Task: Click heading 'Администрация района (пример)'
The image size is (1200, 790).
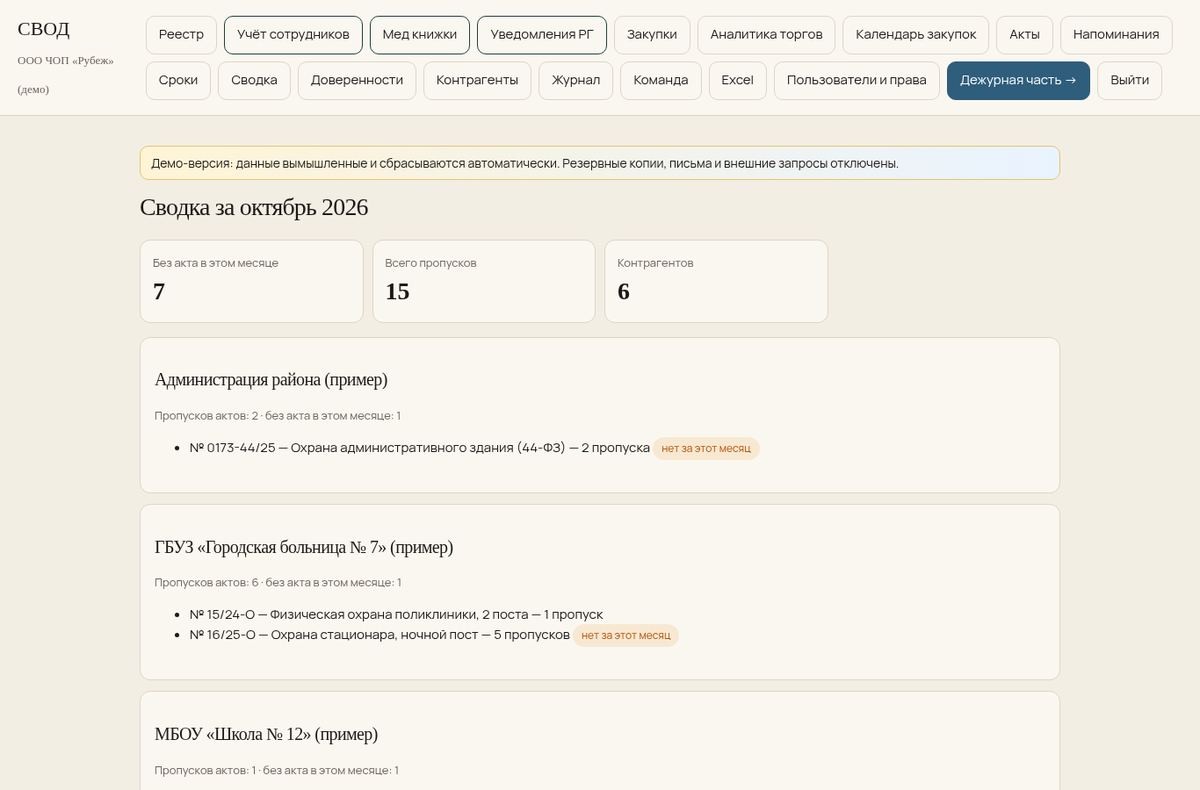Action: pyautogui.click(x=271, y=379)
